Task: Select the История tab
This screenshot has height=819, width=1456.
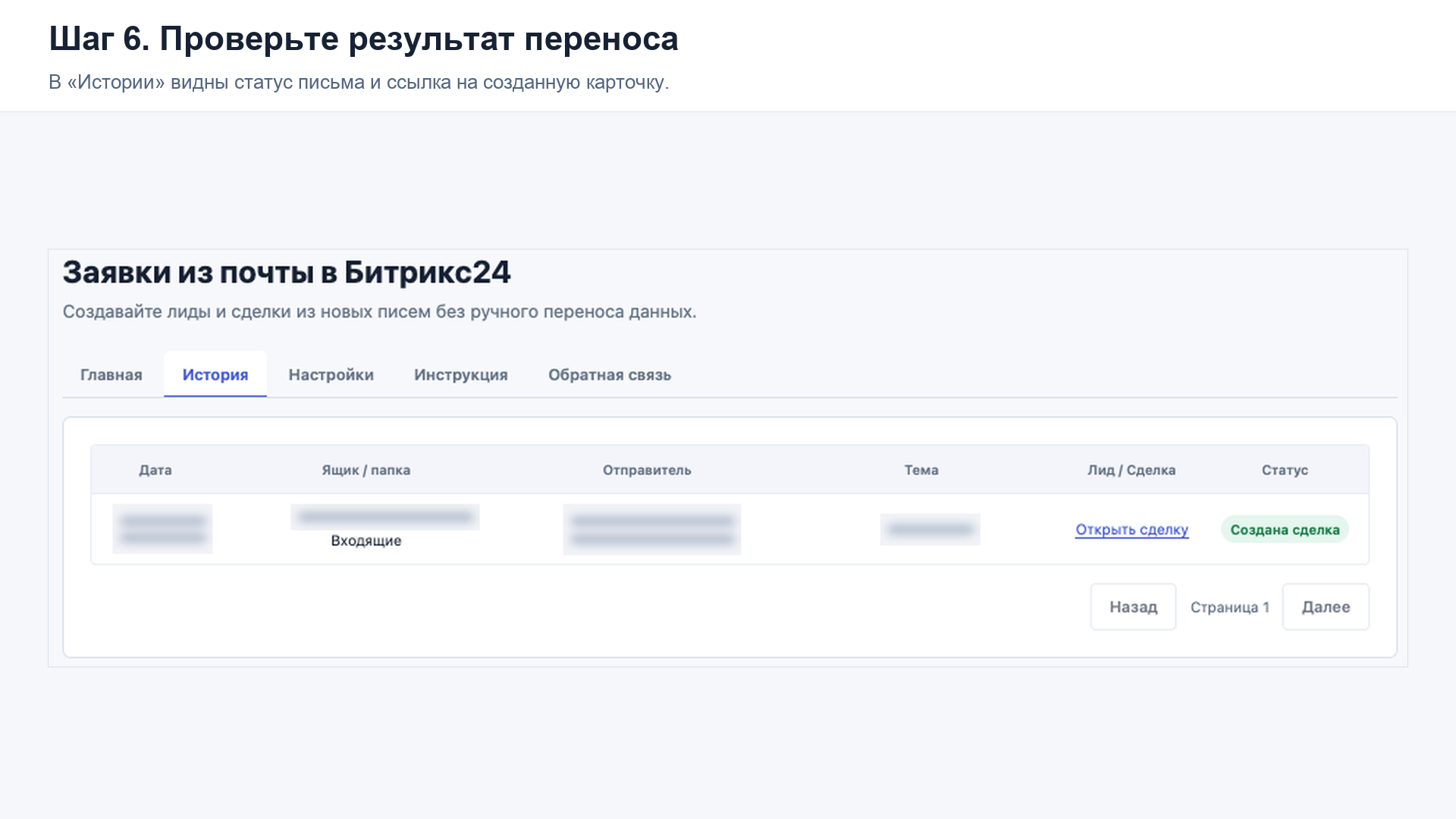Action: (215, 375)
